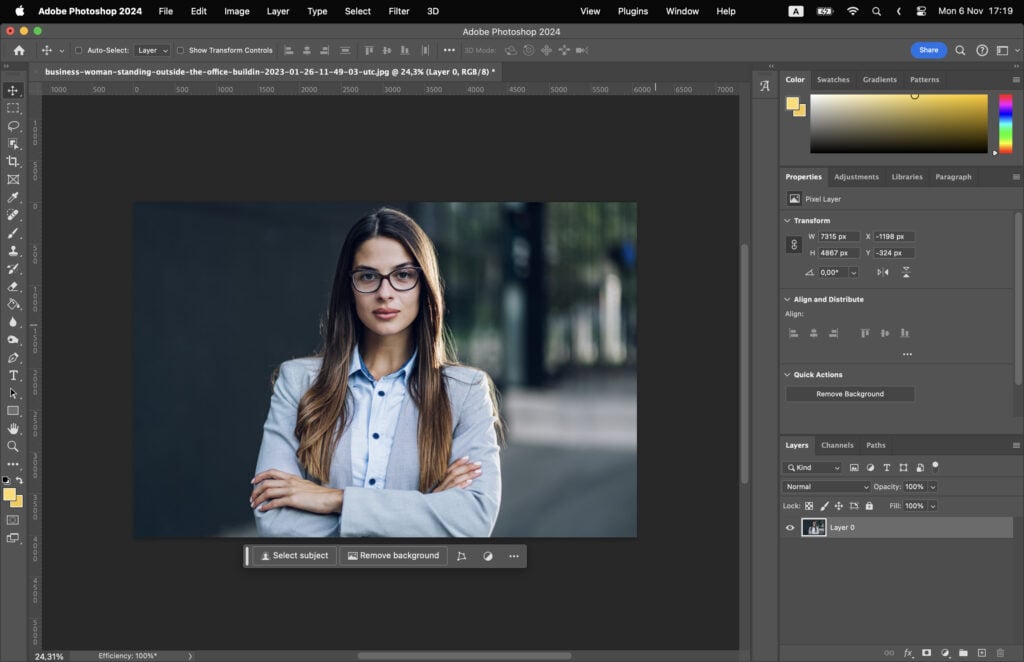Click the Layer 0 thumbnail
This screenshot has width=1024, height=662.
tap(814, 527)
